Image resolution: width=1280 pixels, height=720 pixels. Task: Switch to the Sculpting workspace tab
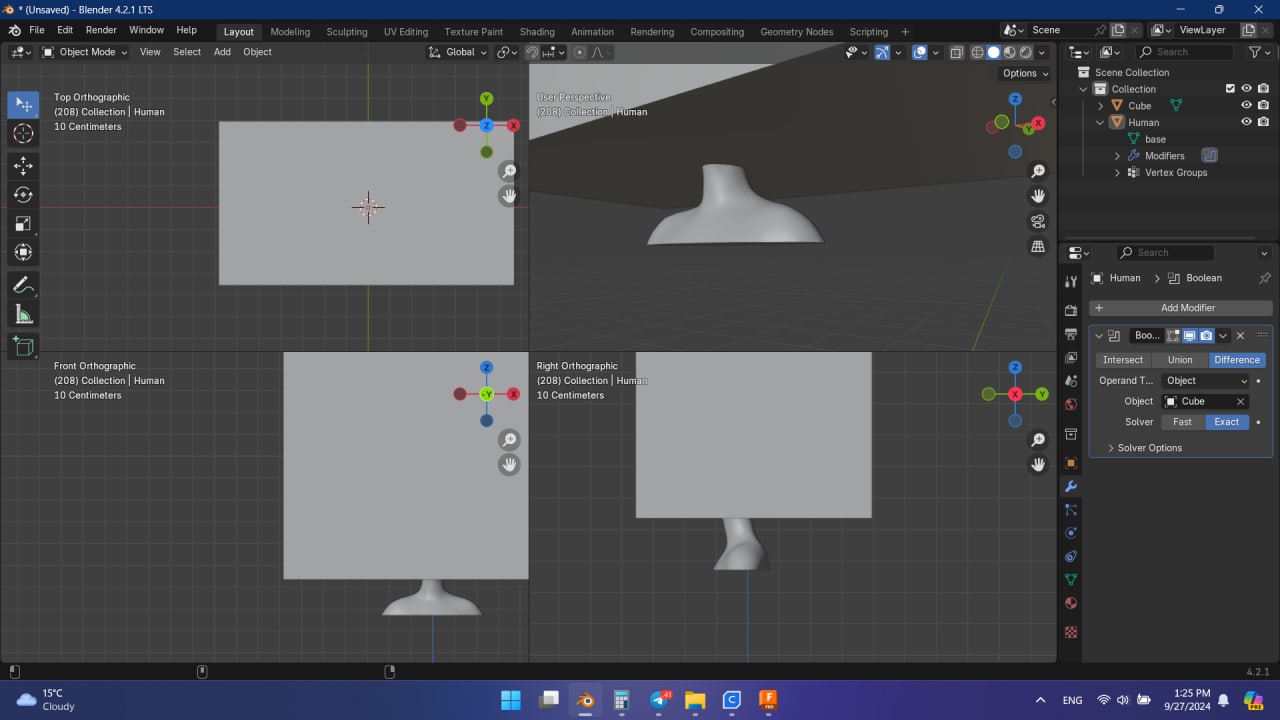[347, 31]
